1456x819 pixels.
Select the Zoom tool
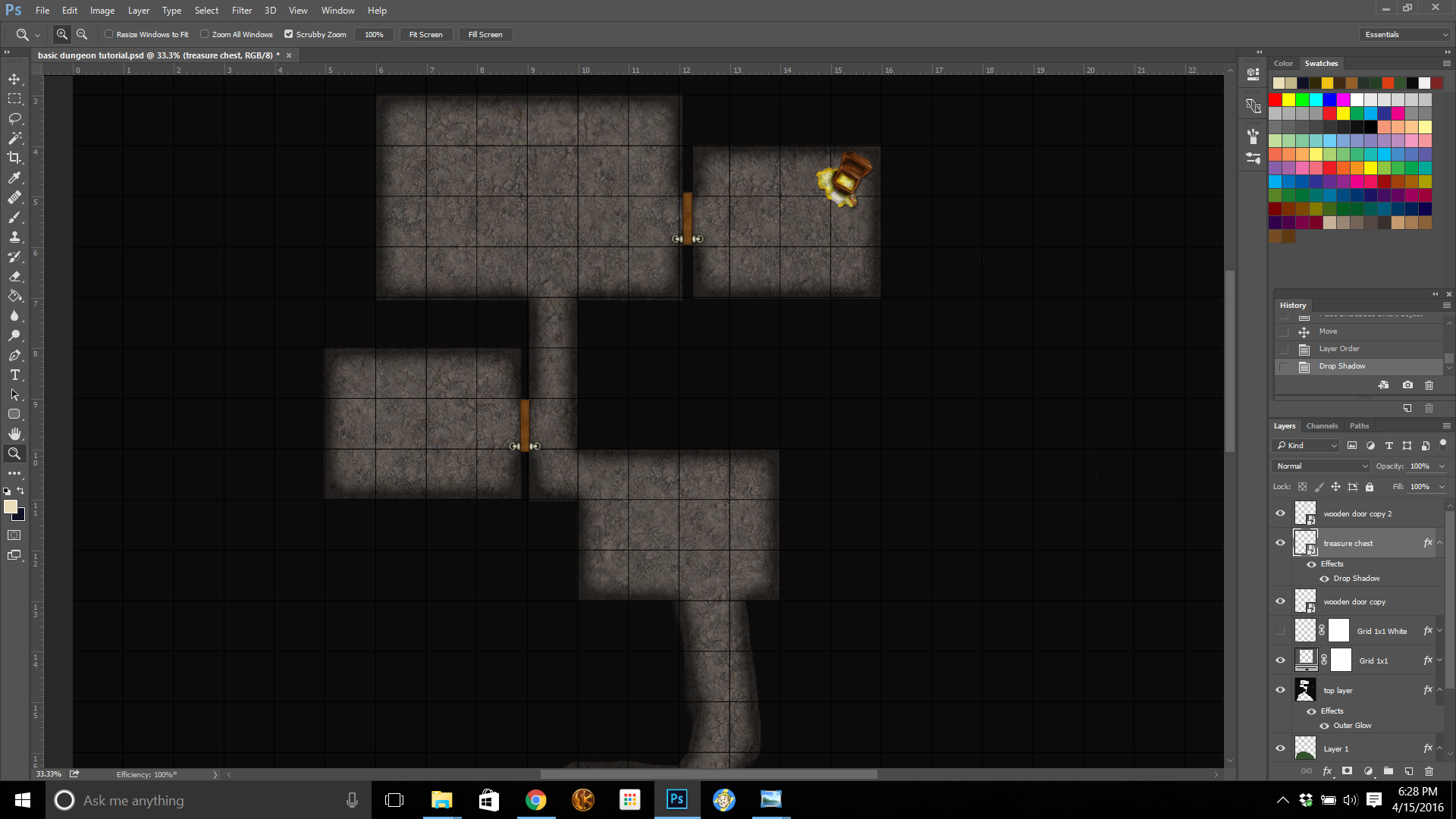pyautogui.click(x=14, y=454)
